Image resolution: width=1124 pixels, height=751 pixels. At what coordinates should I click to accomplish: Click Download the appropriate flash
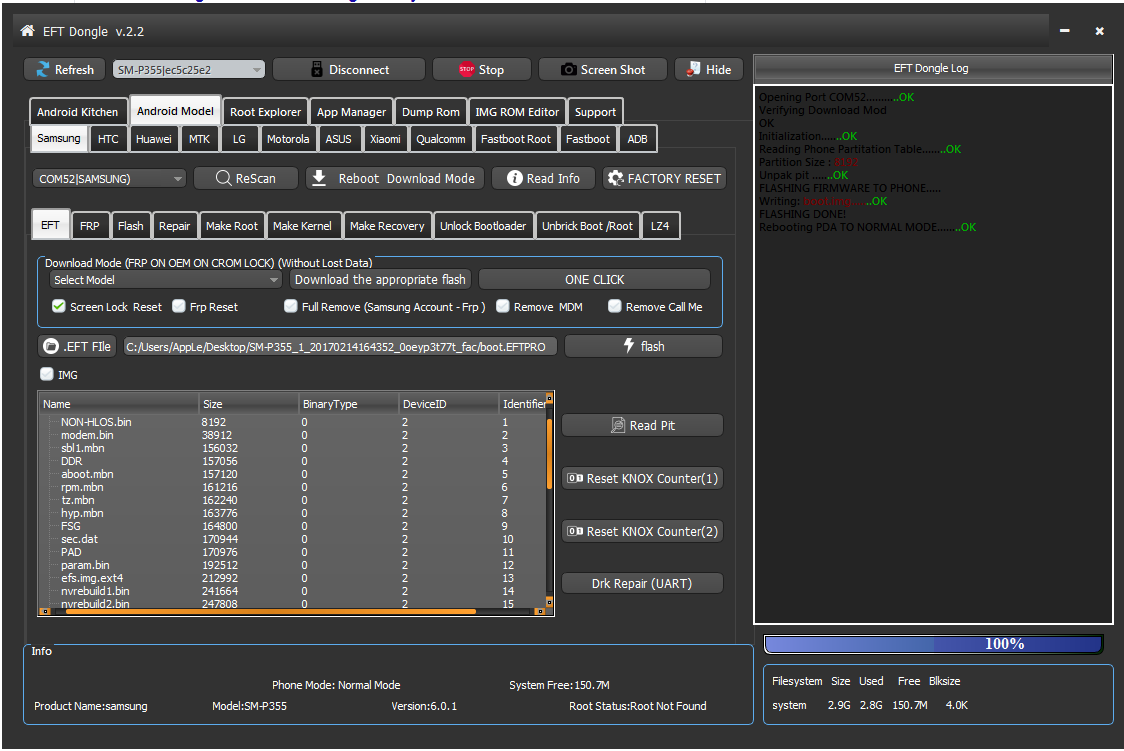click(380, 279)
